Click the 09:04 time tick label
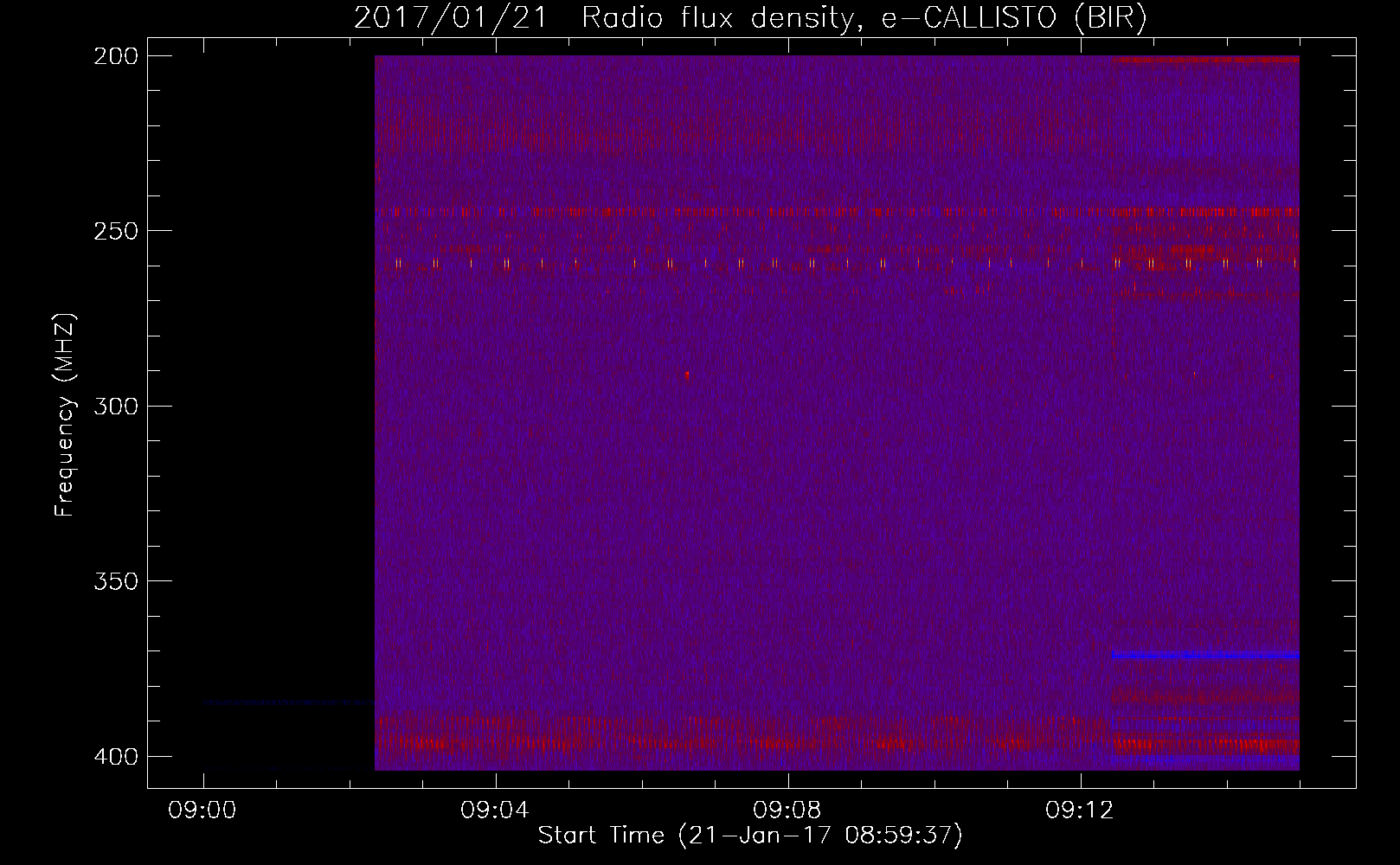This screenshot has height=865, width=1400. point(495,811)
